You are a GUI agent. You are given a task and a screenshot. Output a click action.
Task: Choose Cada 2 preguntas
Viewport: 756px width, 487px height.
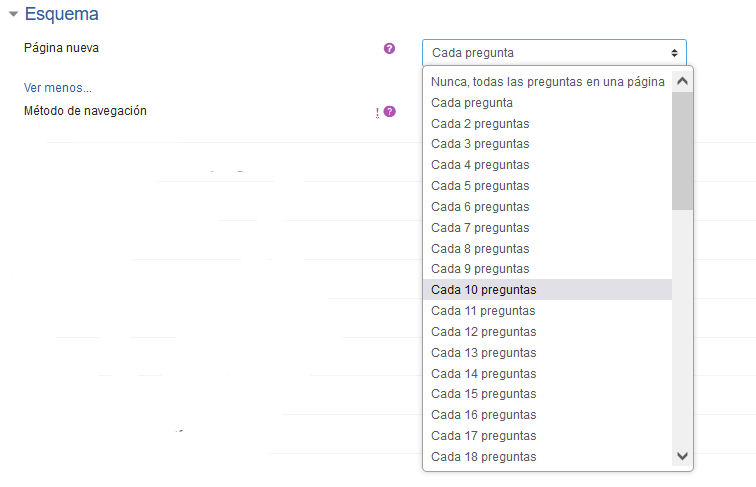547,124
